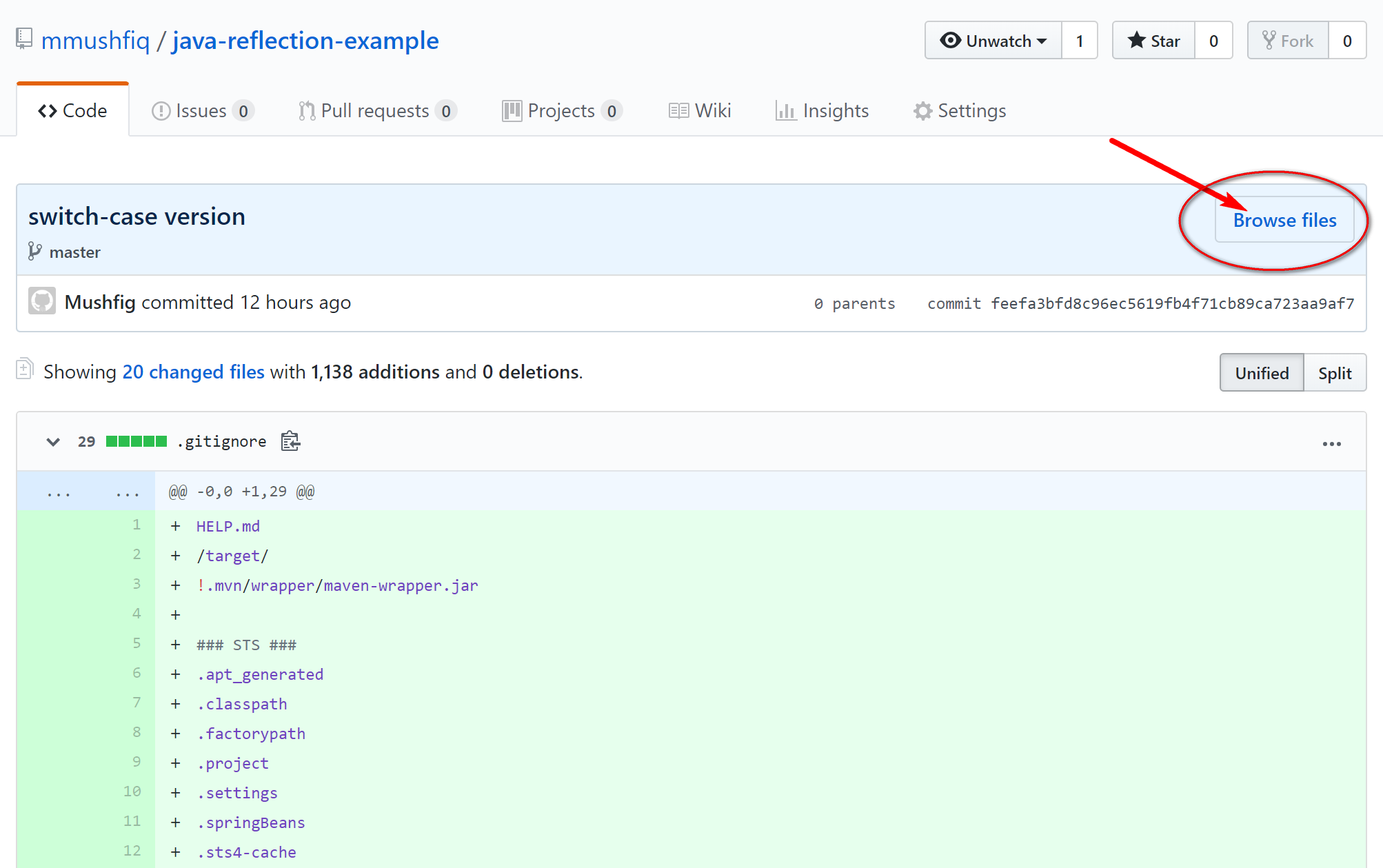The height and width of the screenshot is (868, 1383).
Task: Switch to the Code tab
Action: (x=73, y=110)
